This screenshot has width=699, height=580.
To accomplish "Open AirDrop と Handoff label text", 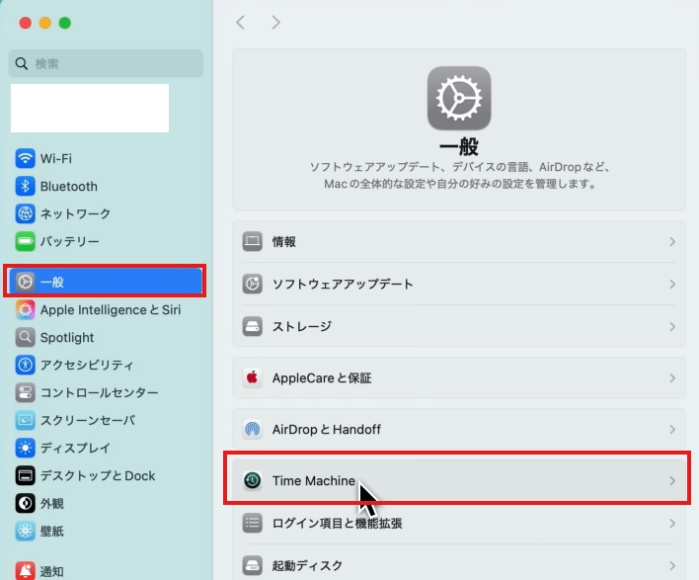I will point(327,429).
